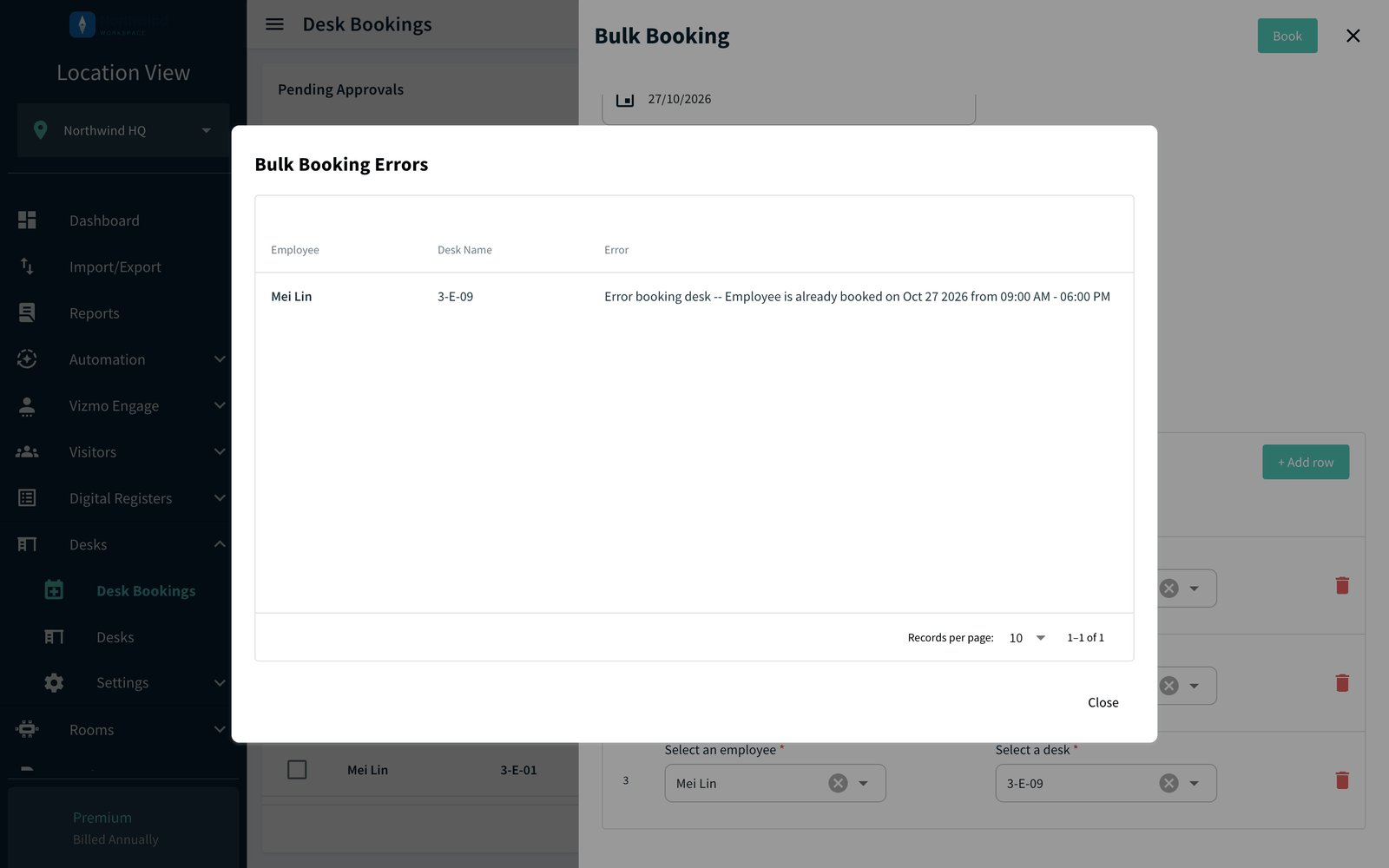Click the Mei Lin error row name
The height and width of the screenshot is (868, 1389).
click(291, 297)
